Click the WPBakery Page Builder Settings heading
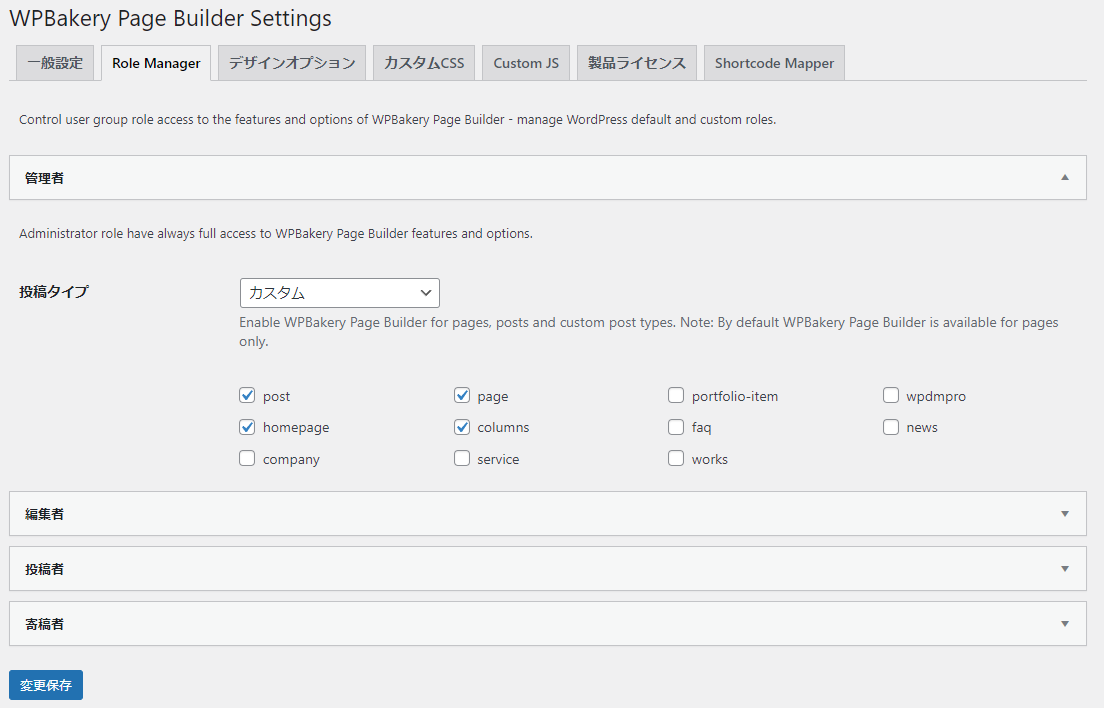The height and width of the screenshot is (708, 1104). pyautogui.click(x=170, y=18)
